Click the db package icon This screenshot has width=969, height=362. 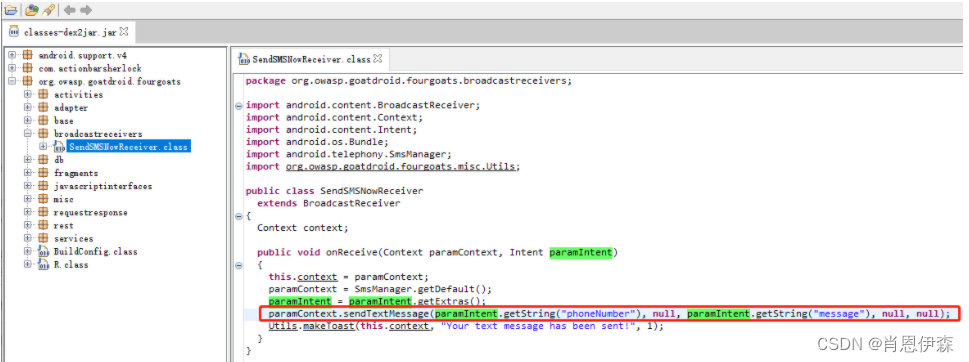click(x=43, y=159)
